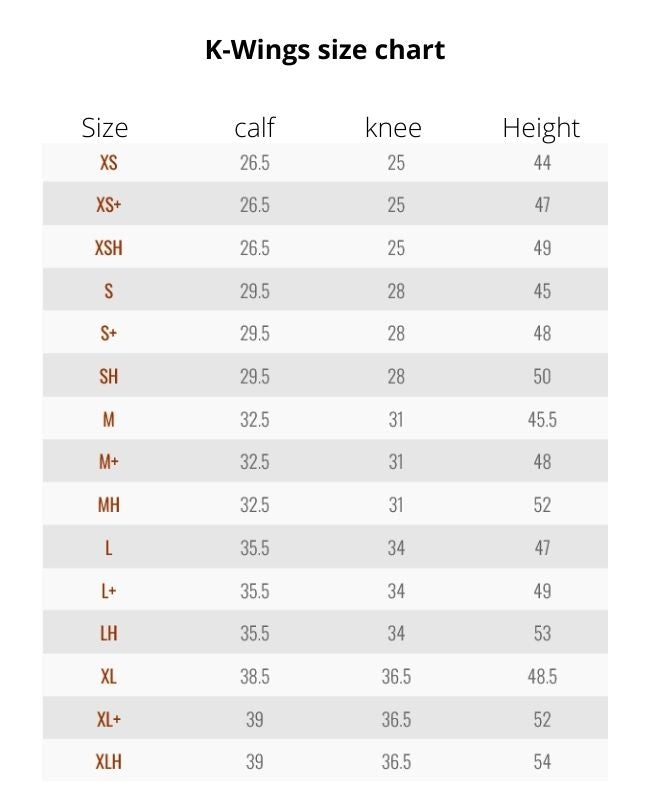The height and width of the screenshot is (800, 650).
Task: Click the 38.5 calf value for XL
Action: (x=254, y=677)
